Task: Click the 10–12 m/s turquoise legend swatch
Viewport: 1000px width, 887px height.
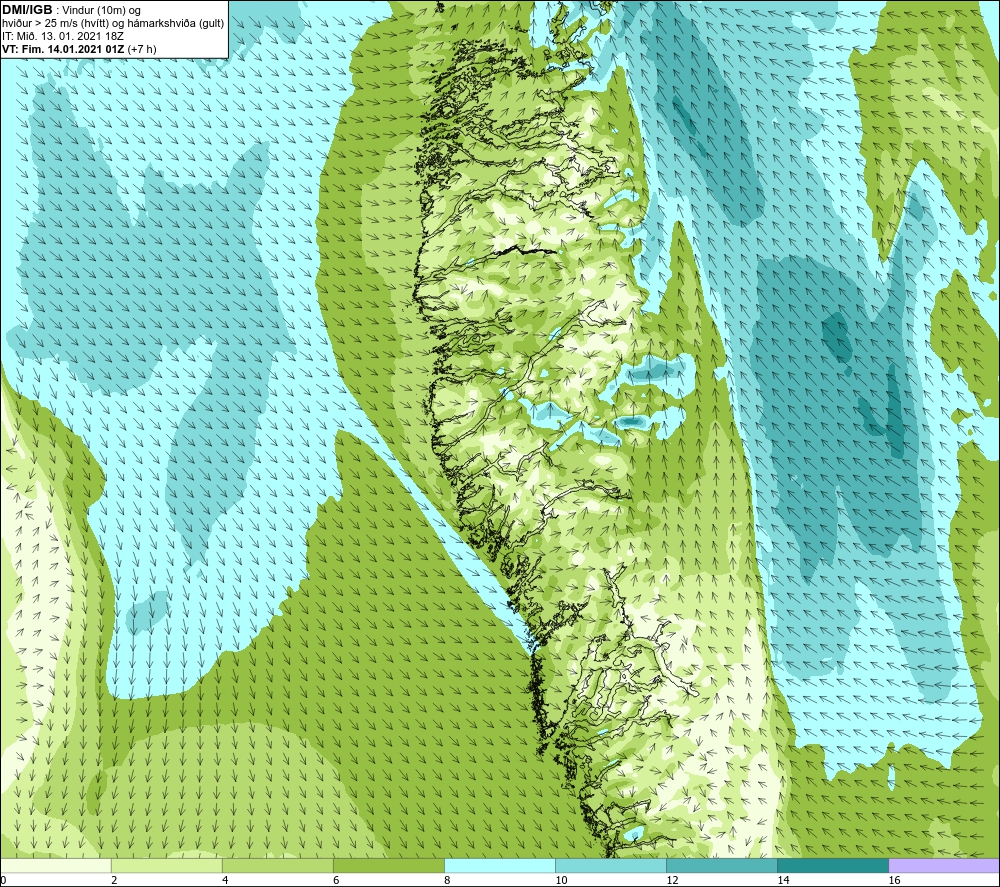Action: (611, 866)
